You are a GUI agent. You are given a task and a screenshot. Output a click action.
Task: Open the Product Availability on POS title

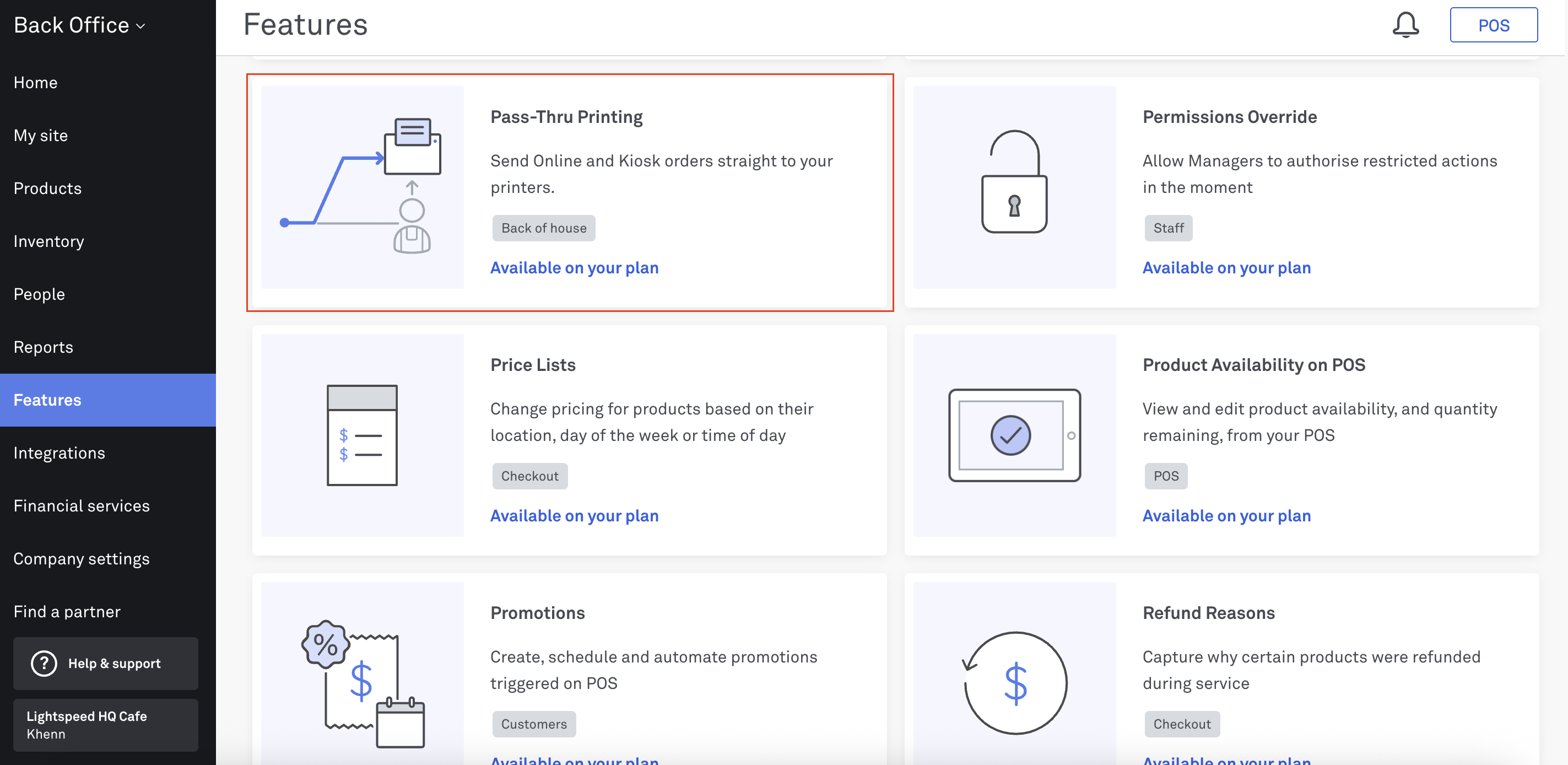click(x=1253, y=365)
